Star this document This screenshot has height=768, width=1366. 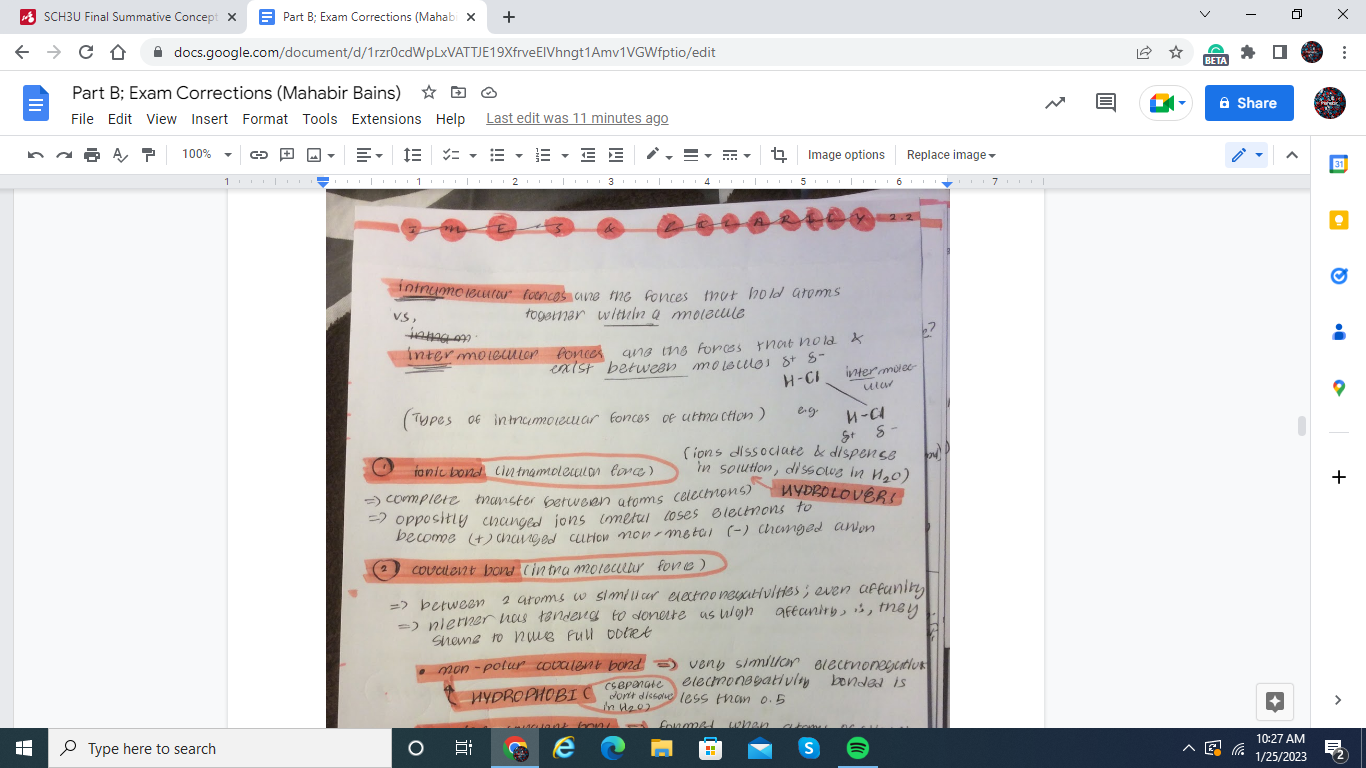point(429,92)
